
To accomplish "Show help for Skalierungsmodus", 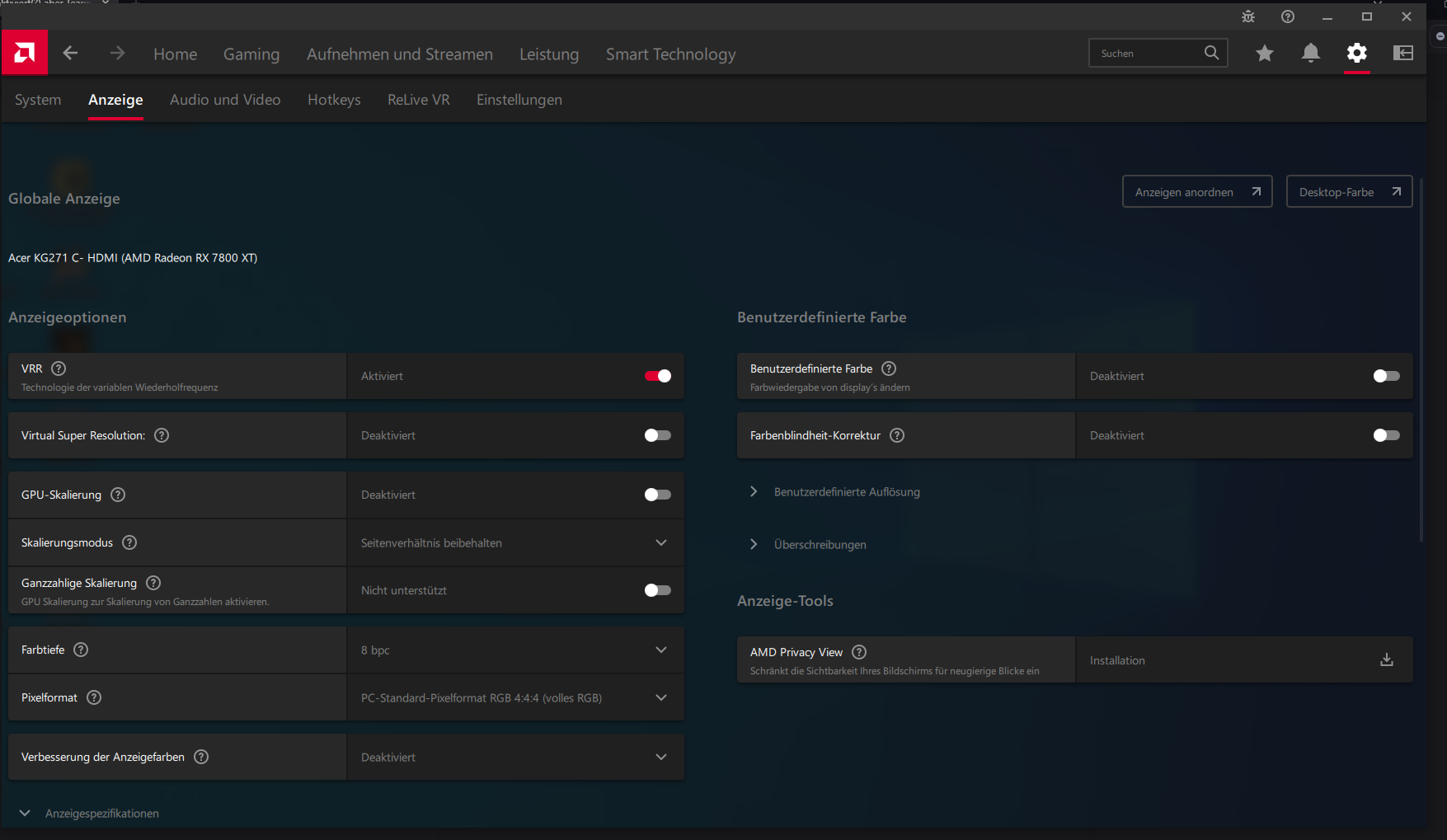I will point(129,542).
